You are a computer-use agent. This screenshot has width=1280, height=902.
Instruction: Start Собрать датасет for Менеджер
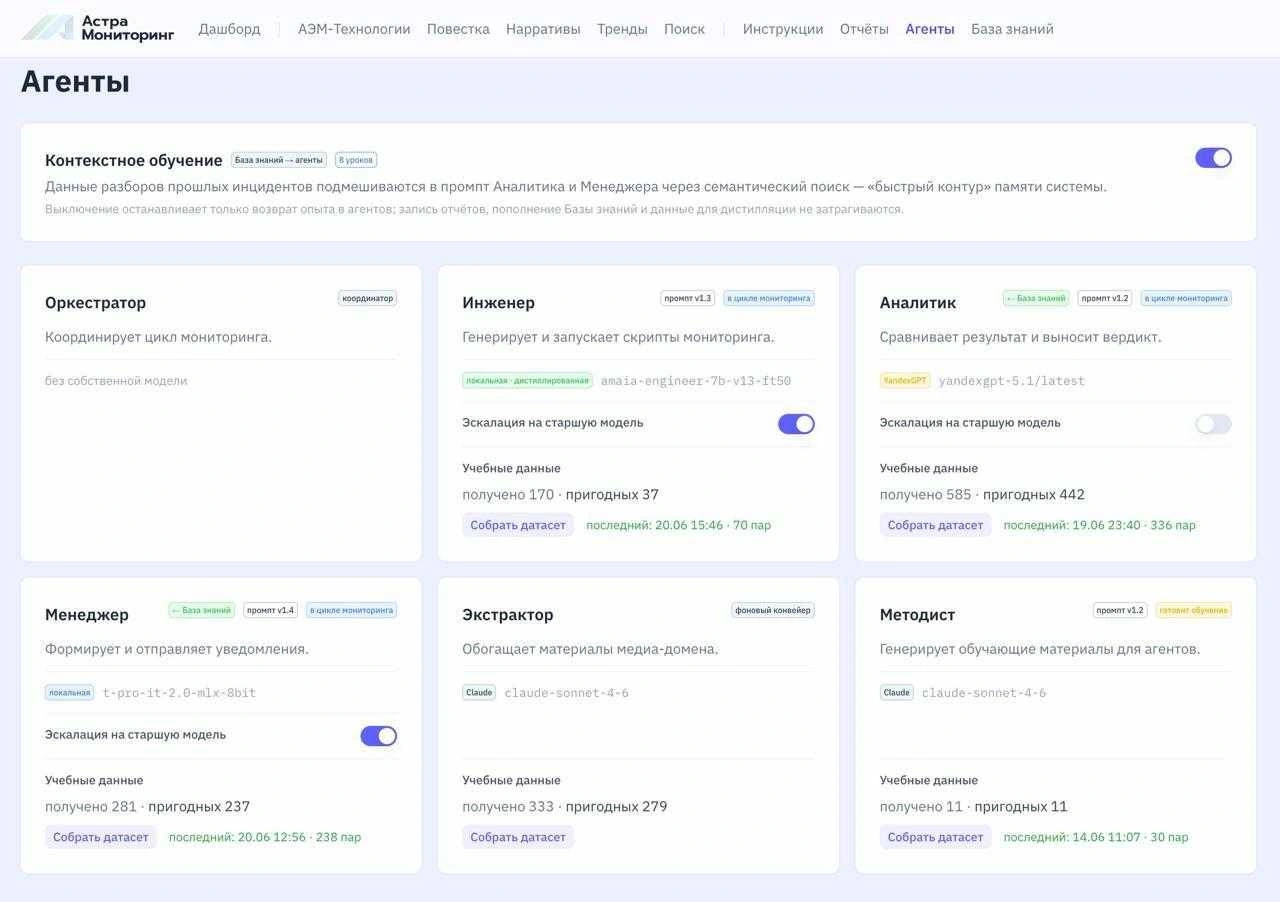coord(101,837)
